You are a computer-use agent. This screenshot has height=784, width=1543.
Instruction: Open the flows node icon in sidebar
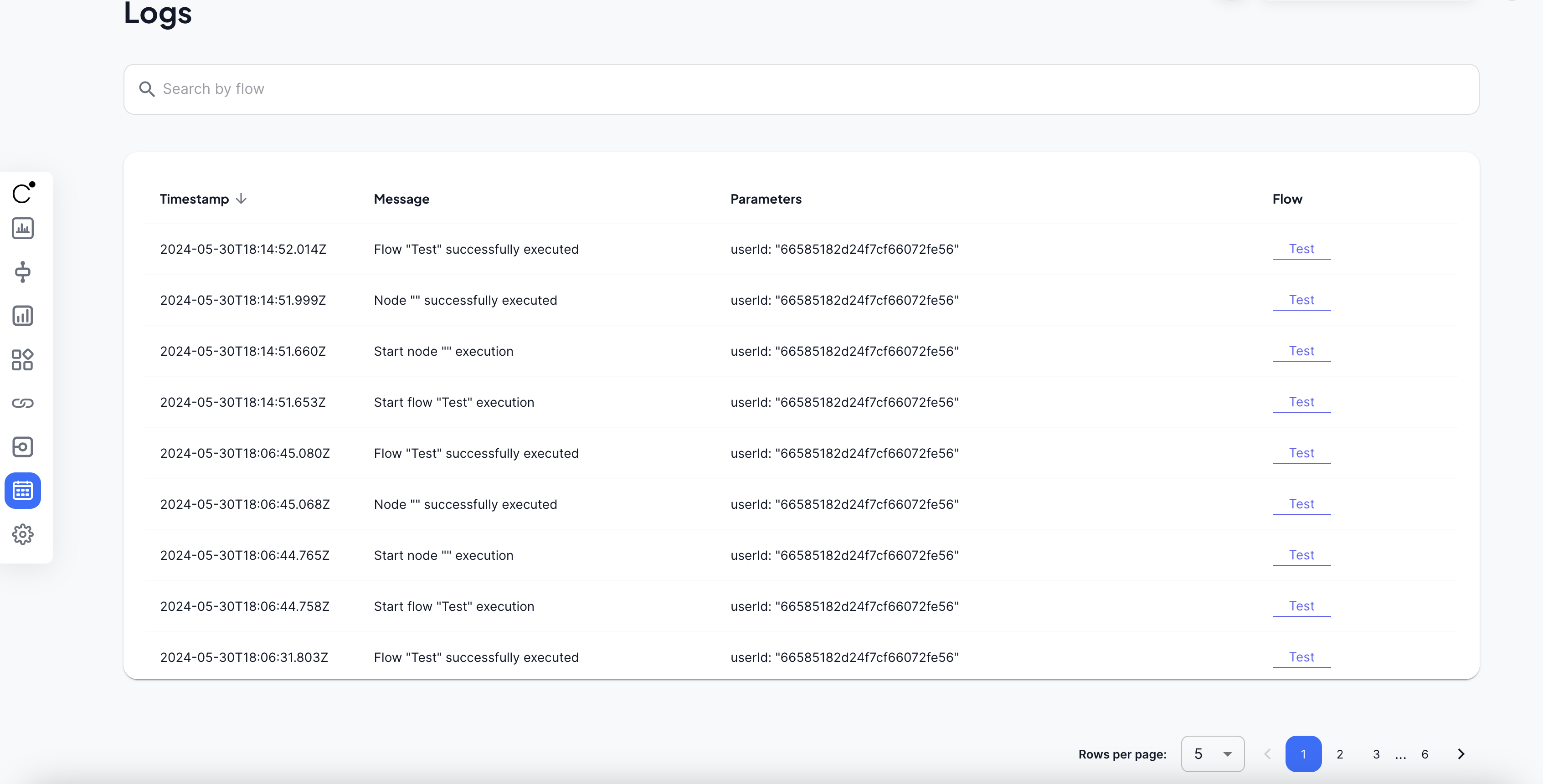pyautogui.click(x=23, y=272)
